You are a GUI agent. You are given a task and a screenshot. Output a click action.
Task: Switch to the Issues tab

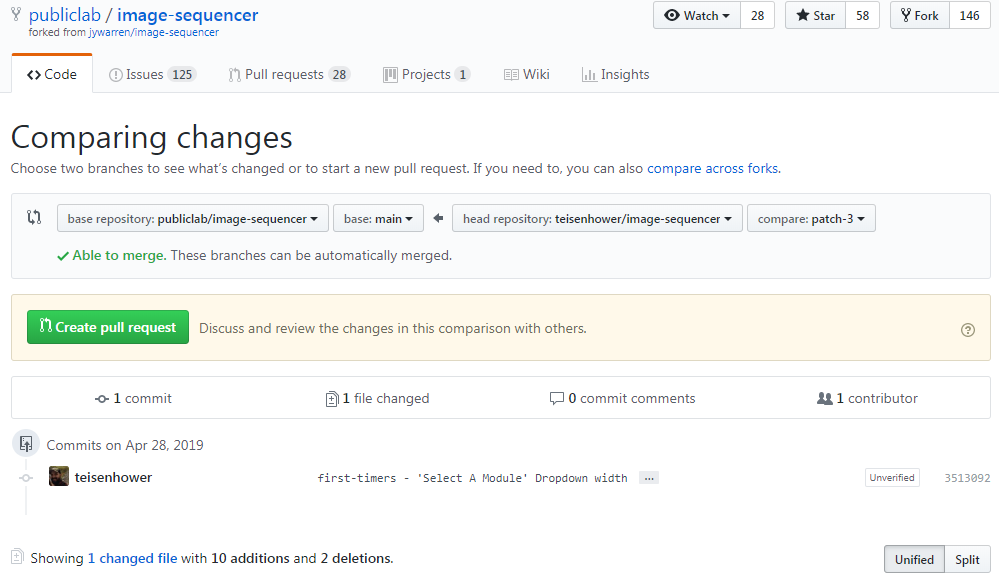(152, 75)
